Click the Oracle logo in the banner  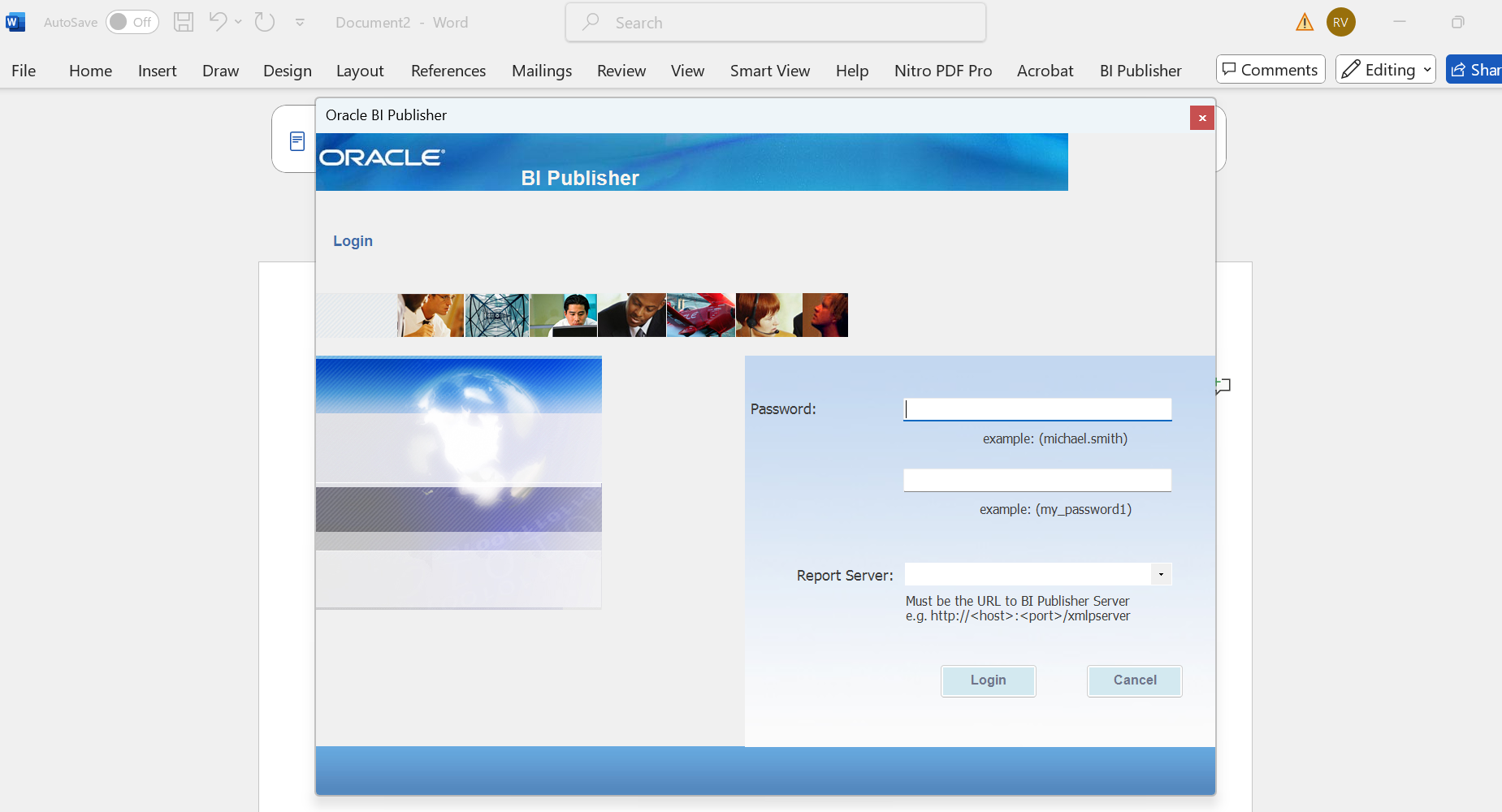click(382, 158)
